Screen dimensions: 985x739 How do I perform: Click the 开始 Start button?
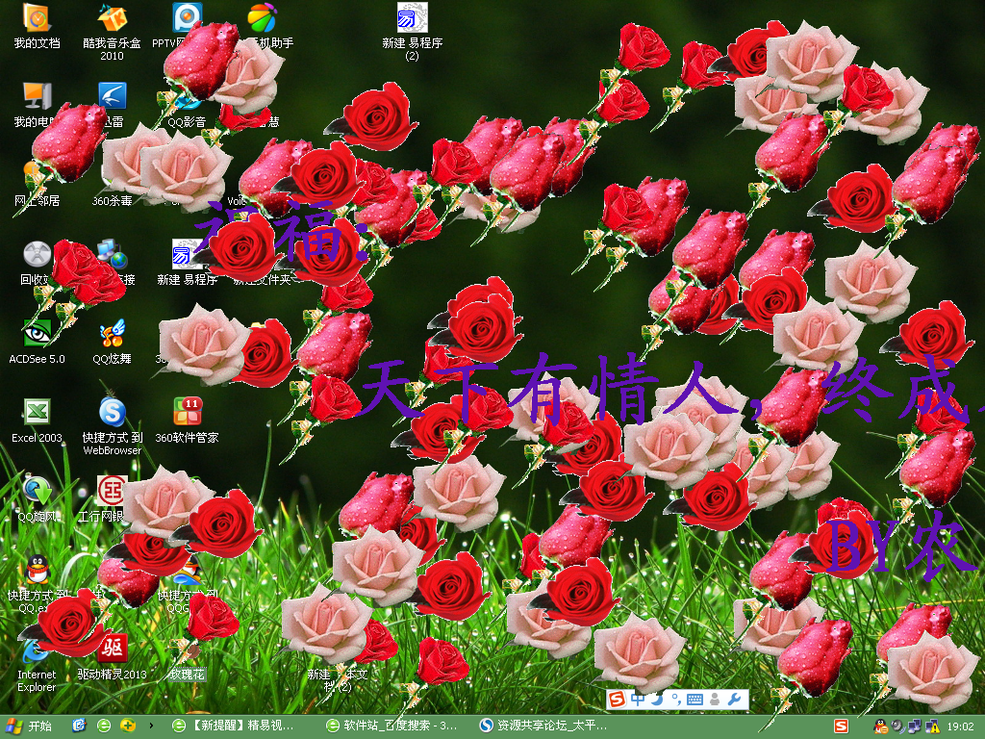coord(30,725)
